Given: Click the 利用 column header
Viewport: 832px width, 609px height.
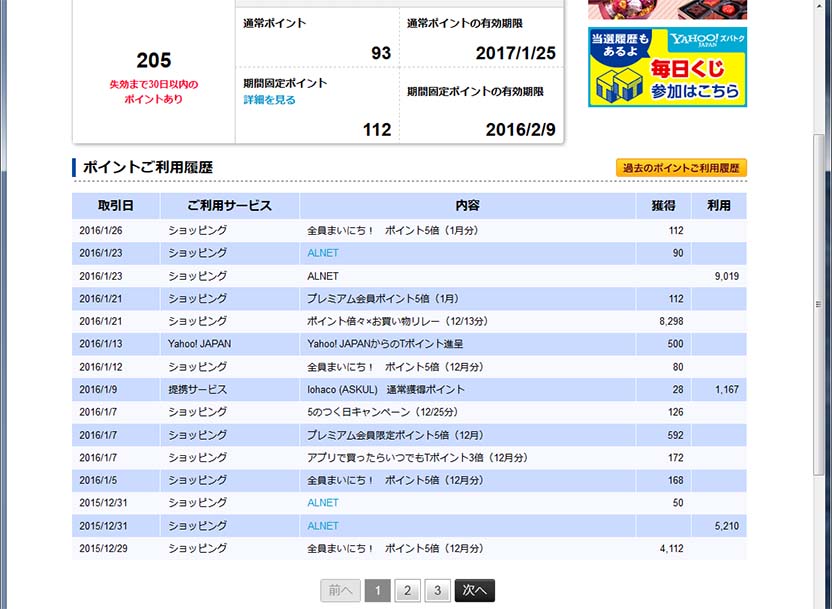Looking at the screenshot, I should tap(718, 206).
